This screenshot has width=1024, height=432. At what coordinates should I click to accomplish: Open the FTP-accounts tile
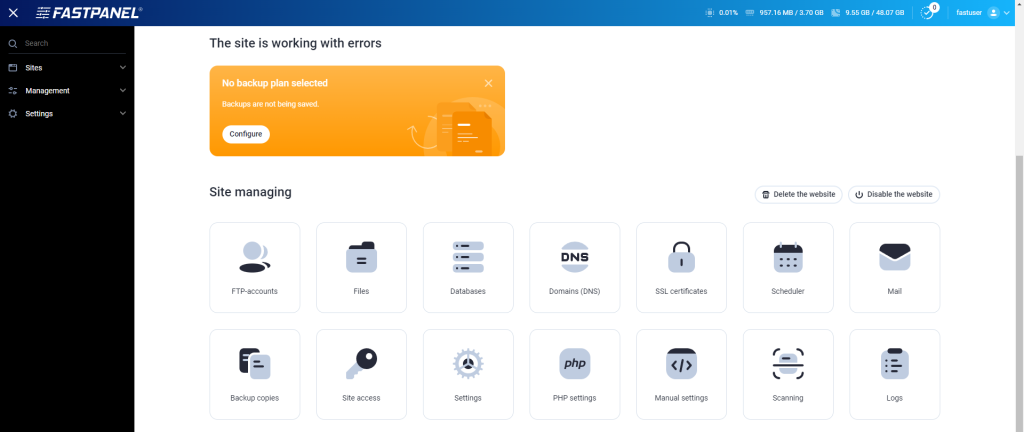pyautogui.click(x=254, y=266)
